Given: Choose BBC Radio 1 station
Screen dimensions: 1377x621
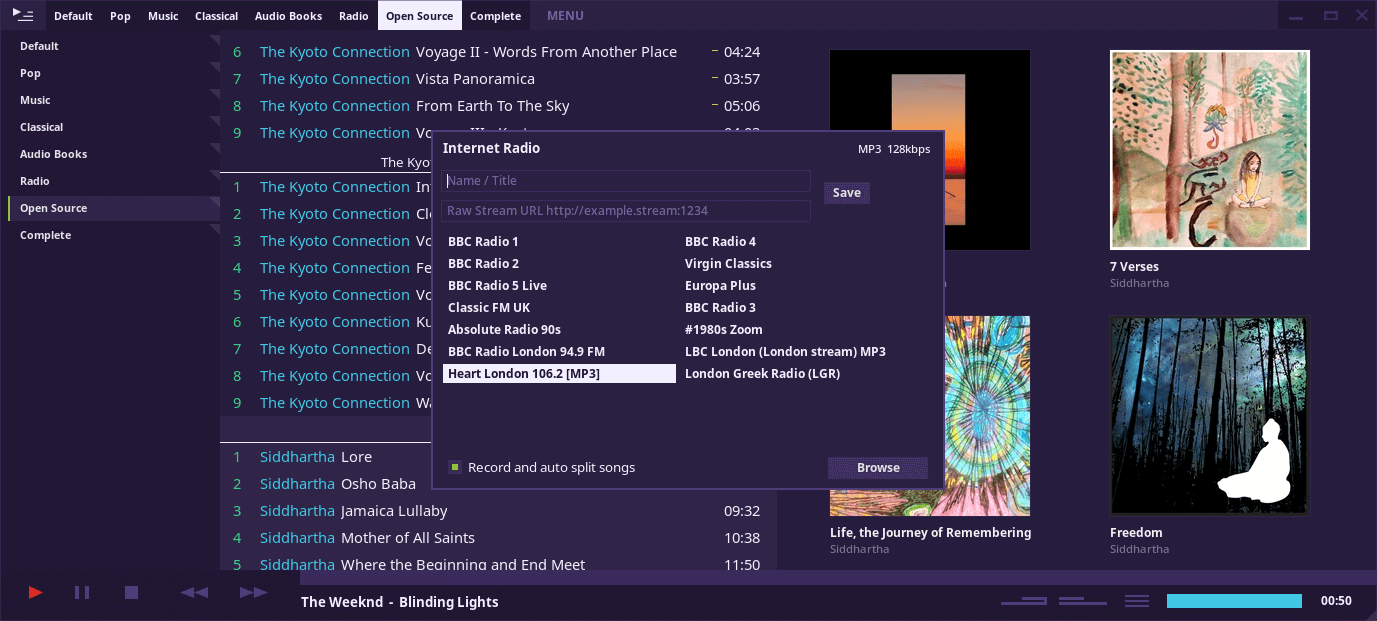Looking at the screenshot, I should [x=559, y=241].
